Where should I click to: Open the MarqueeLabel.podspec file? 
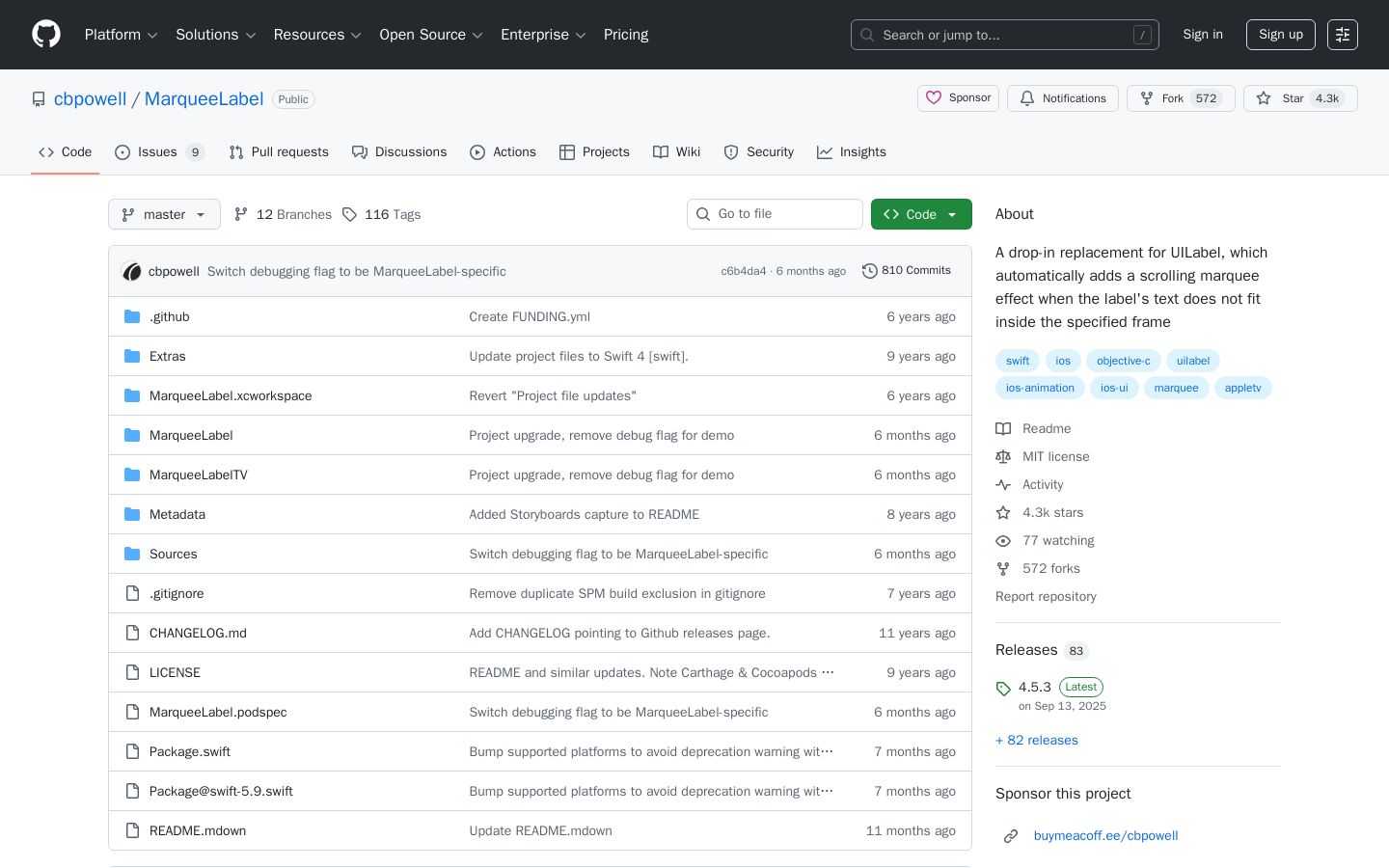218,713
